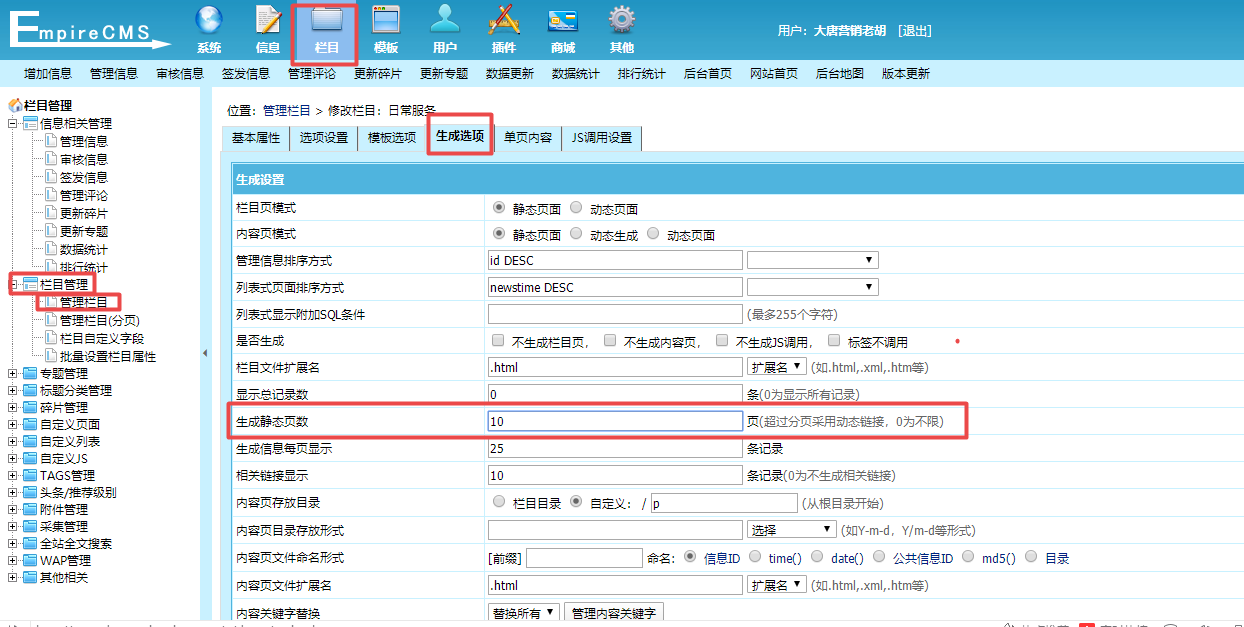This screenshot has width=1244, height=627.
Task: Select 动态页面 radio for 栏目页模式
Action: coord(576,208)
